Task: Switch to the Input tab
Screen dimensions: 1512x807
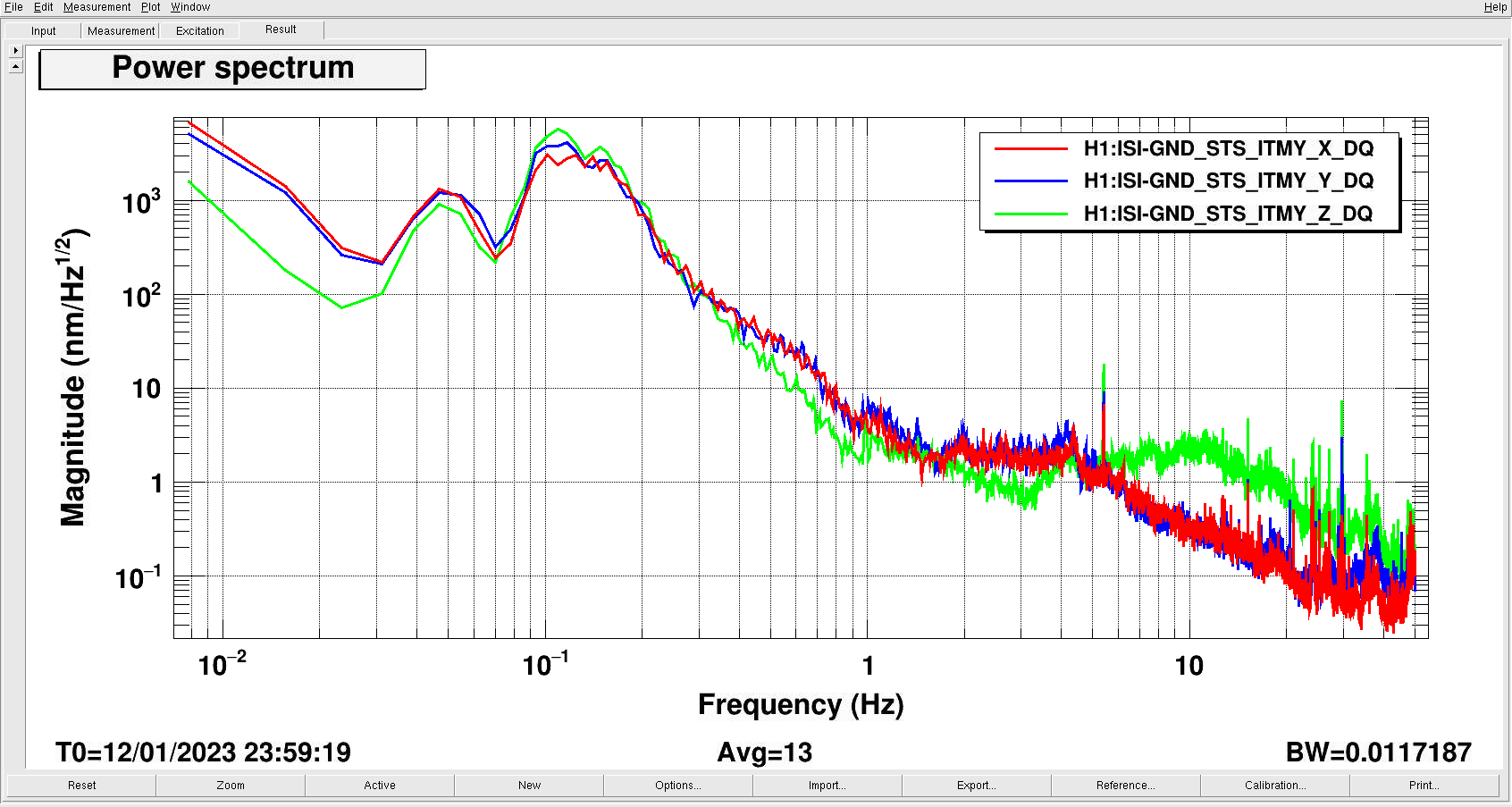Action: (43, 31)
